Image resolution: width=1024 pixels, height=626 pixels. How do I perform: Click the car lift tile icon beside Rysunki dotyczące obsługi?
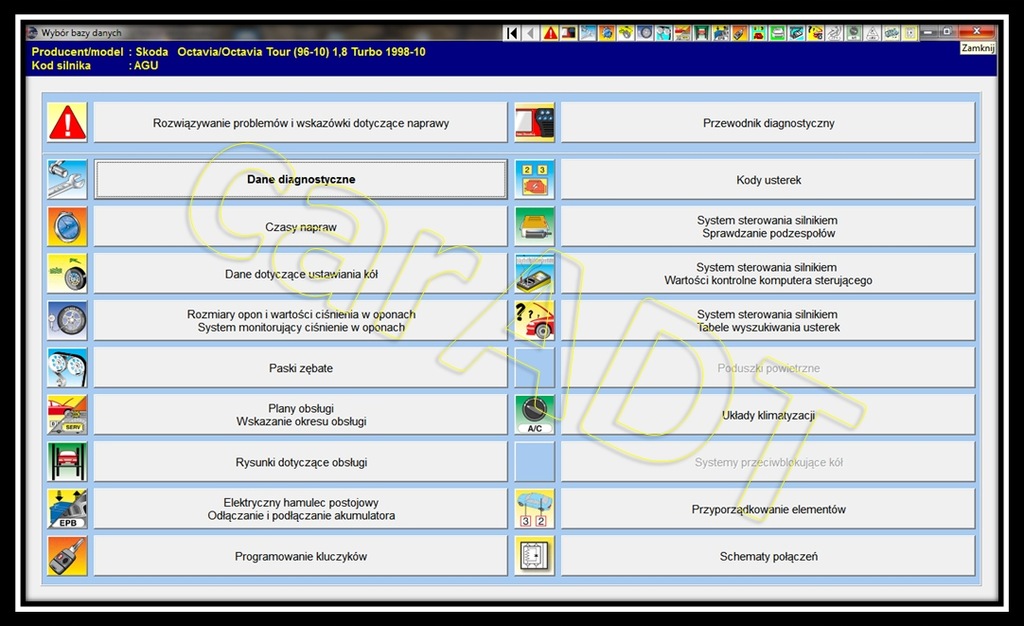pos(67,462)
